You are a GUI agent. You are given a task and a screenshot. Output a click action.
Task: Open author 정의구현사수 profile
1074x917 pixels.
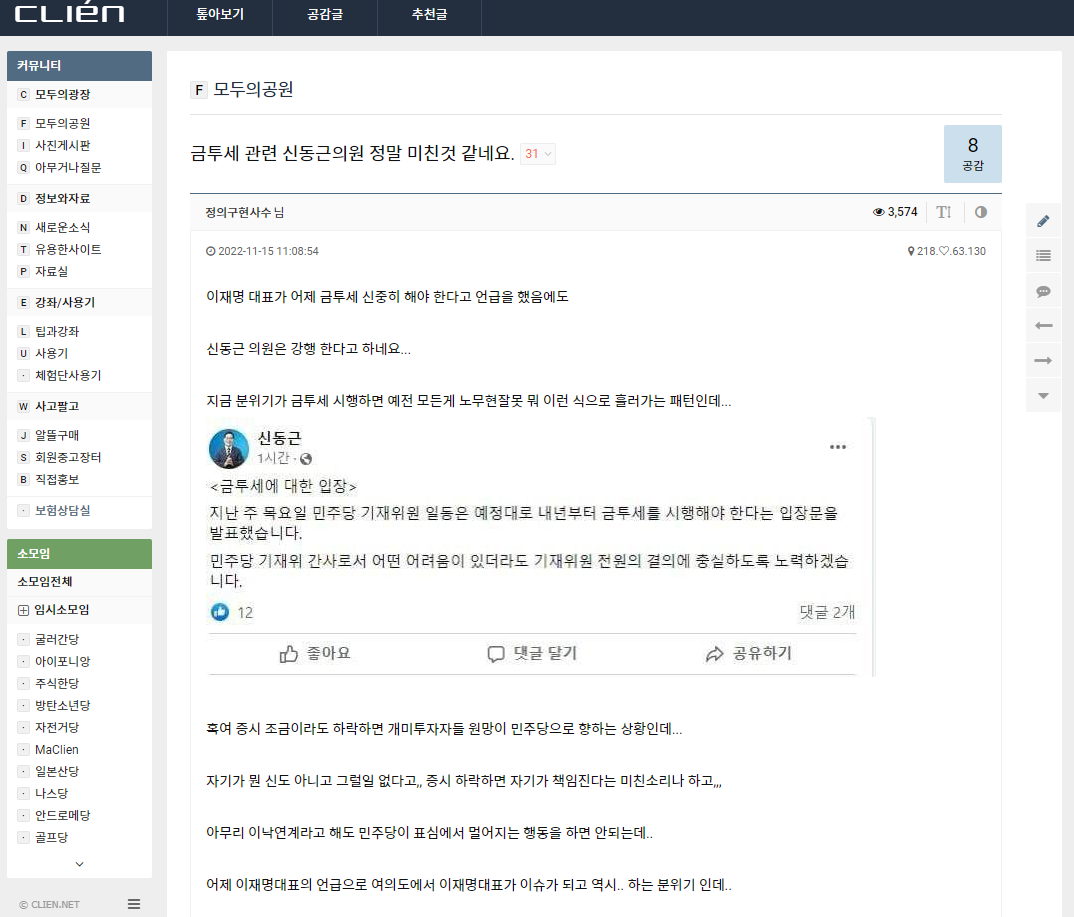pos(238,212)
